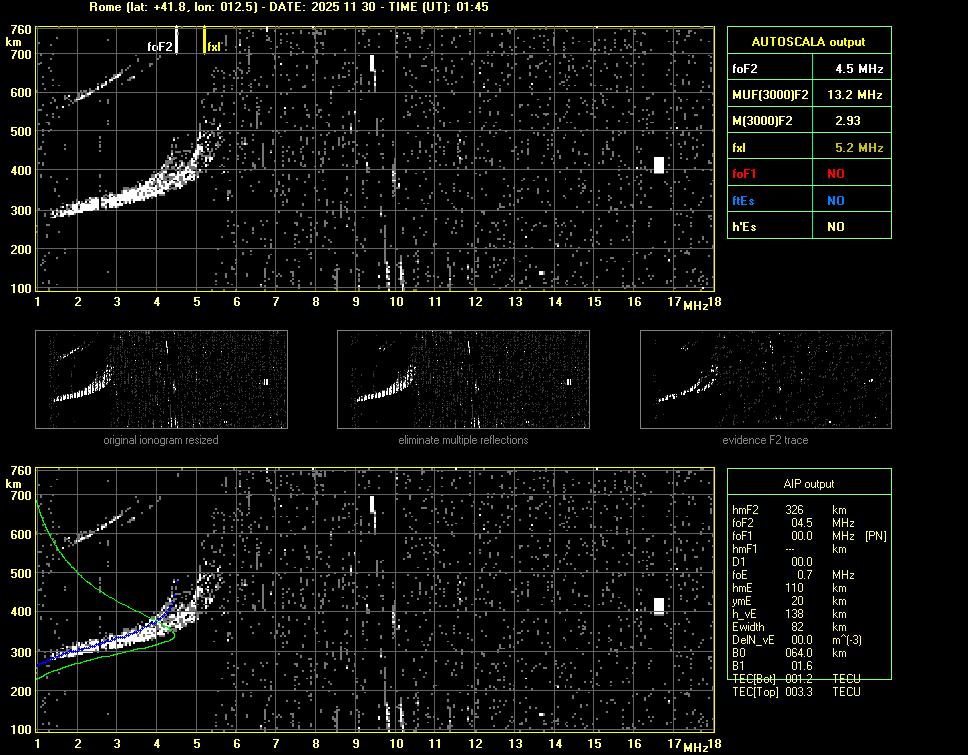Select the foF2 4.5 MHz value cell

click(x=859, y=69)
